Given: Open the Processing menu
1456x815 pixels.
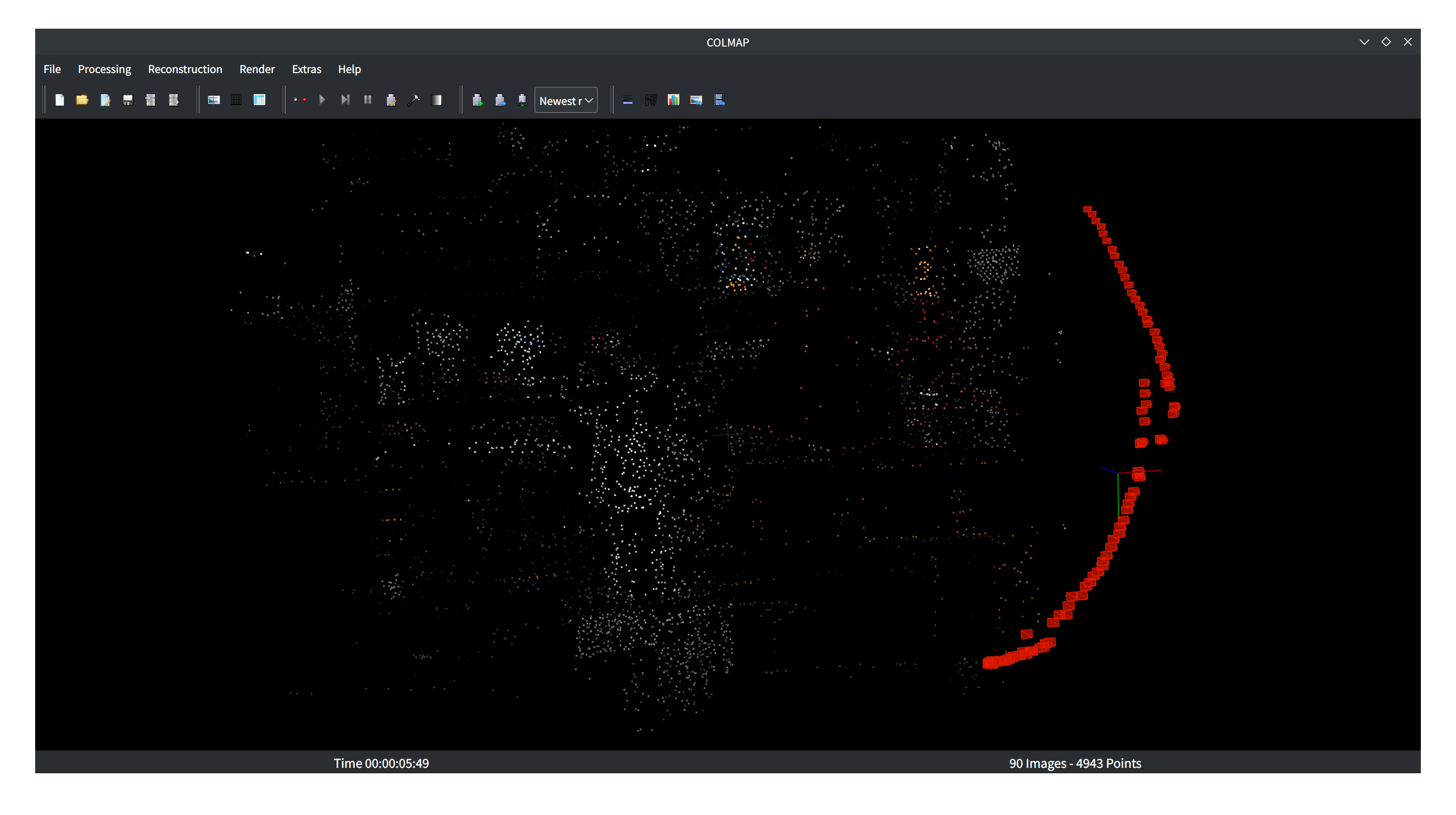Looking at the screenshot, I should coord(104,69).
